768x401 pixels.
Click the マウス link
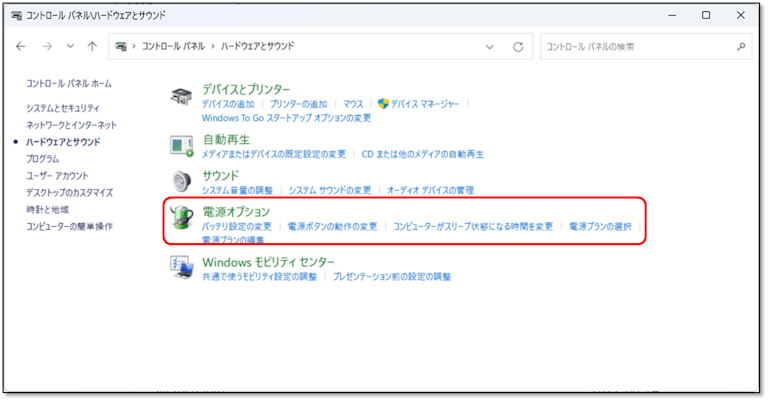pyautogui.click(x=353, y=104)
